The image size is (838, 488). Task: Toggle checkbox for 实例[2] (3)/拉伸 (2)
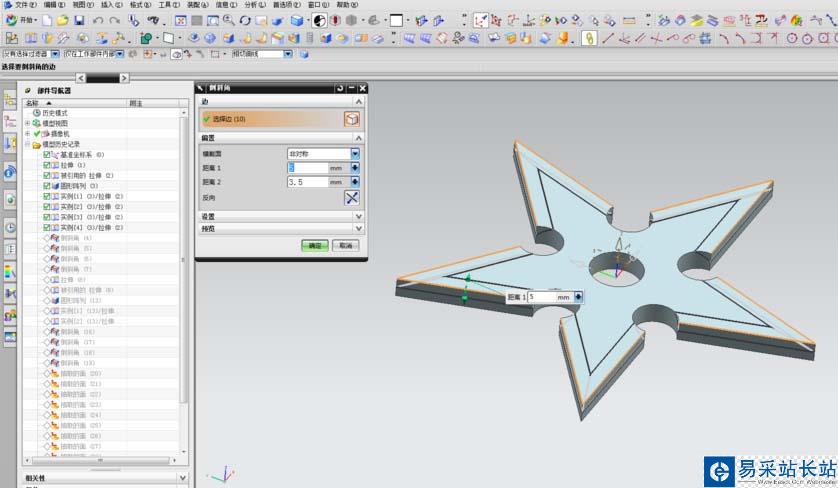pyautogui.click(x=46, y=207)
